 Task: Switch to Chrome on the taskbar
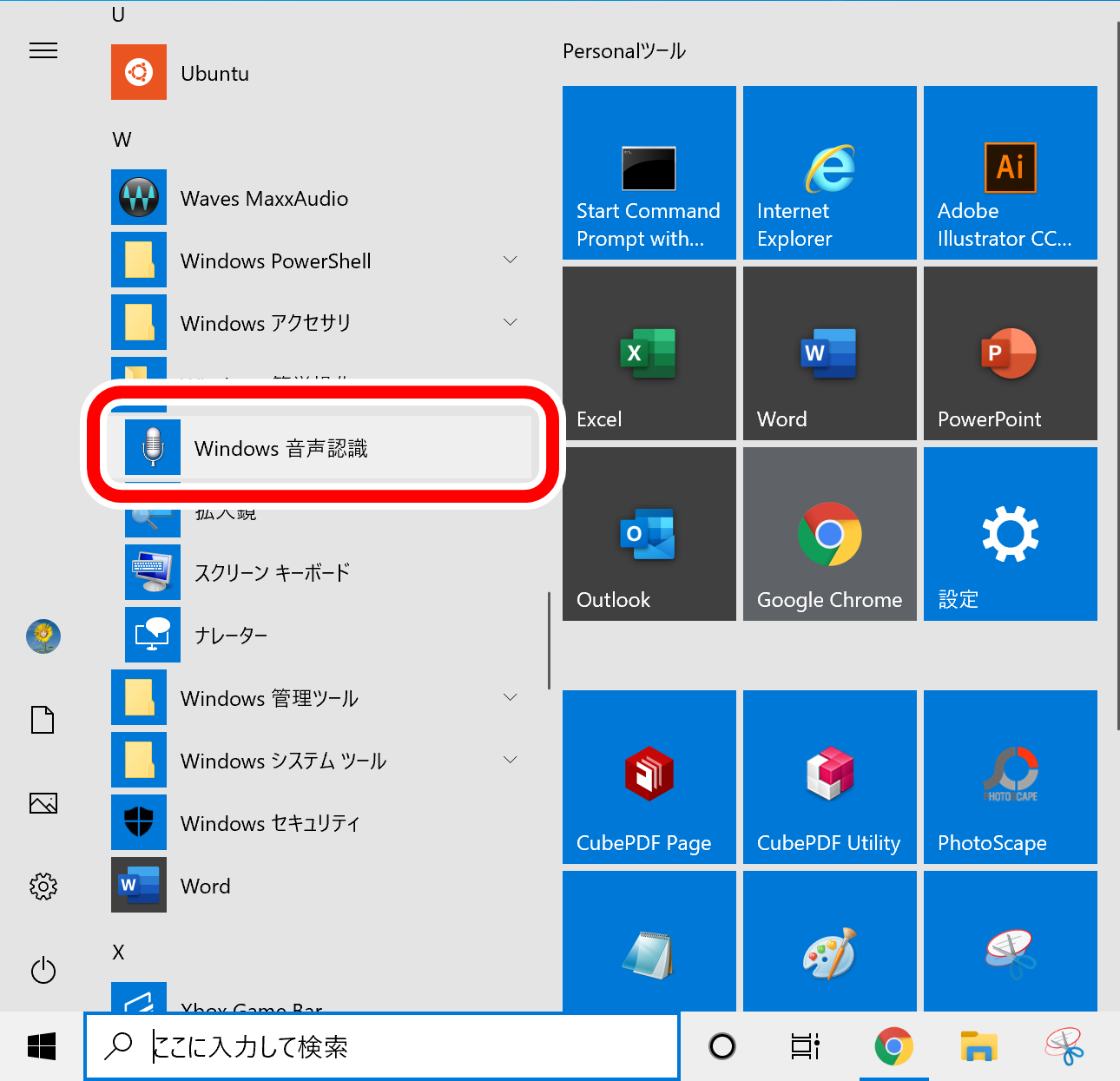pyautogui.click(x=893, y=1046)
